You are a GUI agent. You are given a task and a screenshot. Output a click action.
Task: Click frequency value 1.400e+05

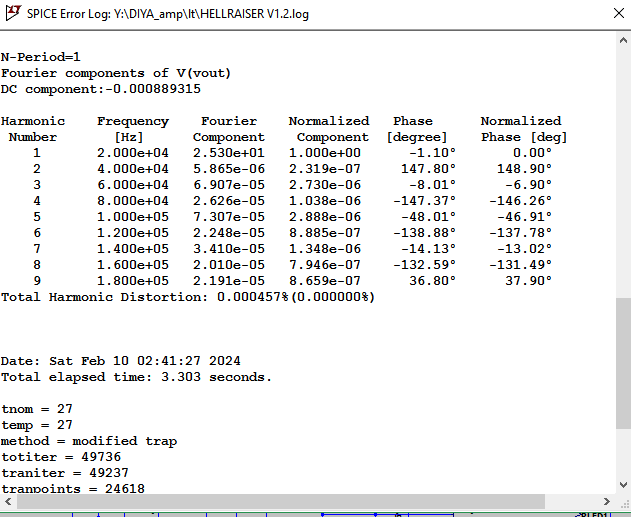coord(133,249)
